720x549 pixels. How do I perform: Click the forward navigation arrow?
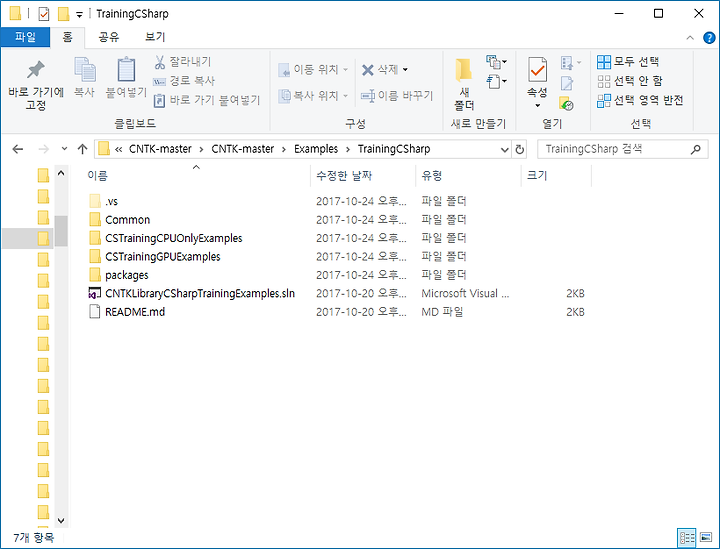click(x=44, y=149)
